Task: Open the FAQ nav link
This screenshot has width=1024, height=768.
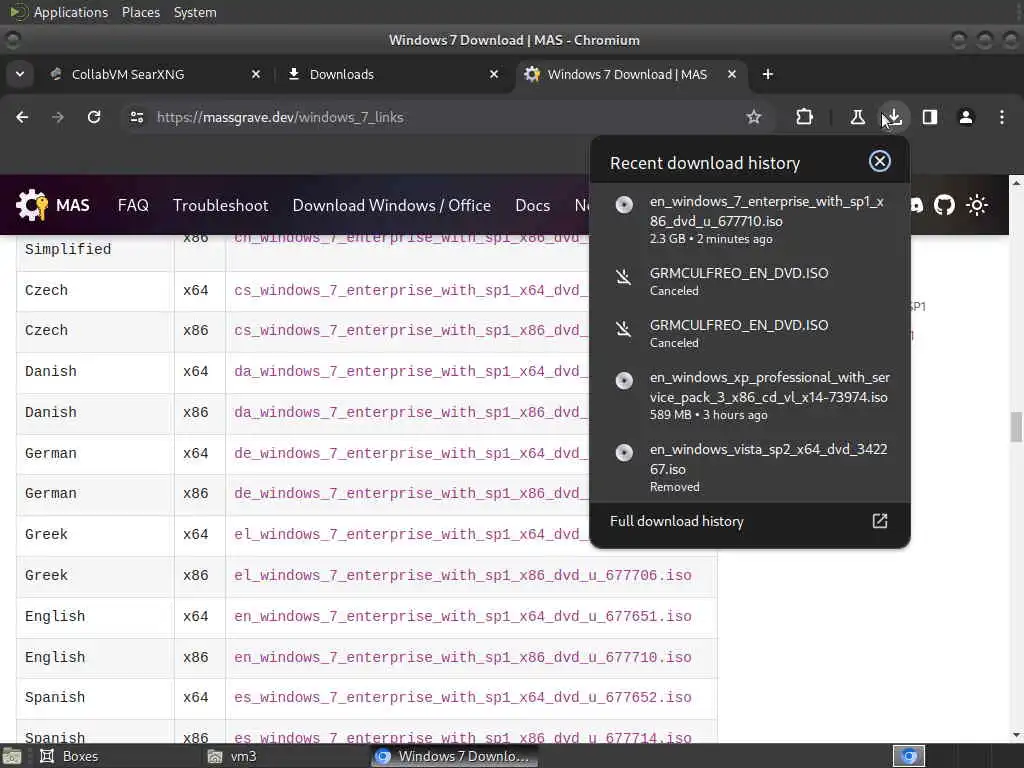Action: pyautogui.click(x=133, y=205)
